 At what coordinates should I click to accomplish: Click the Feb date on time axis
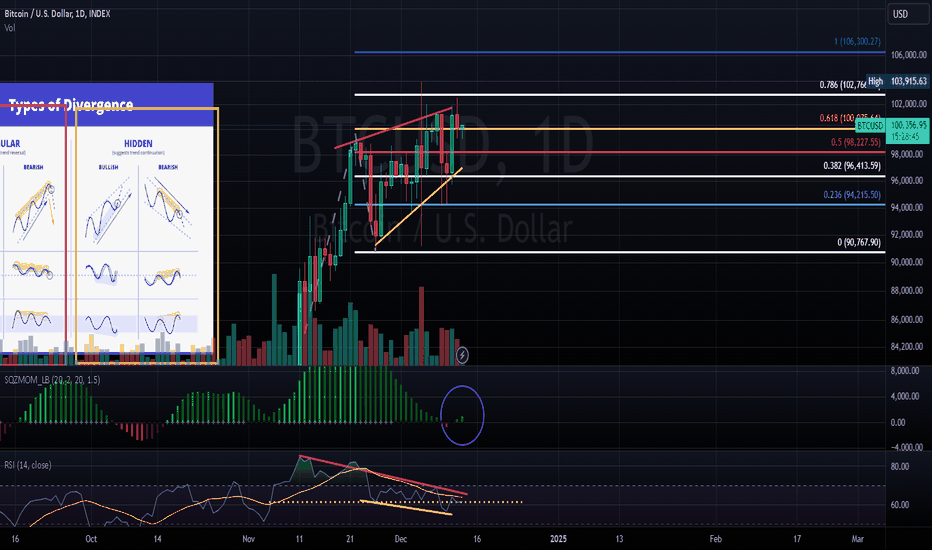[716, 539]
